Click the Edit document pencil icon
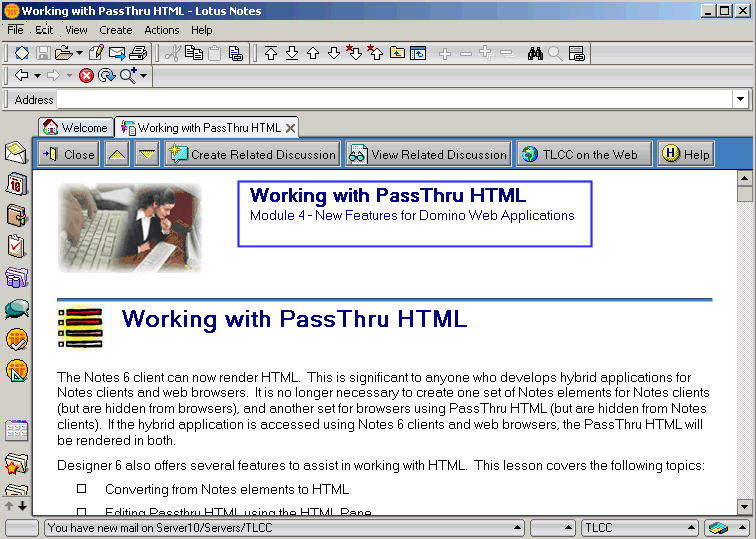The image size is (756, 539). coord(96,53)
